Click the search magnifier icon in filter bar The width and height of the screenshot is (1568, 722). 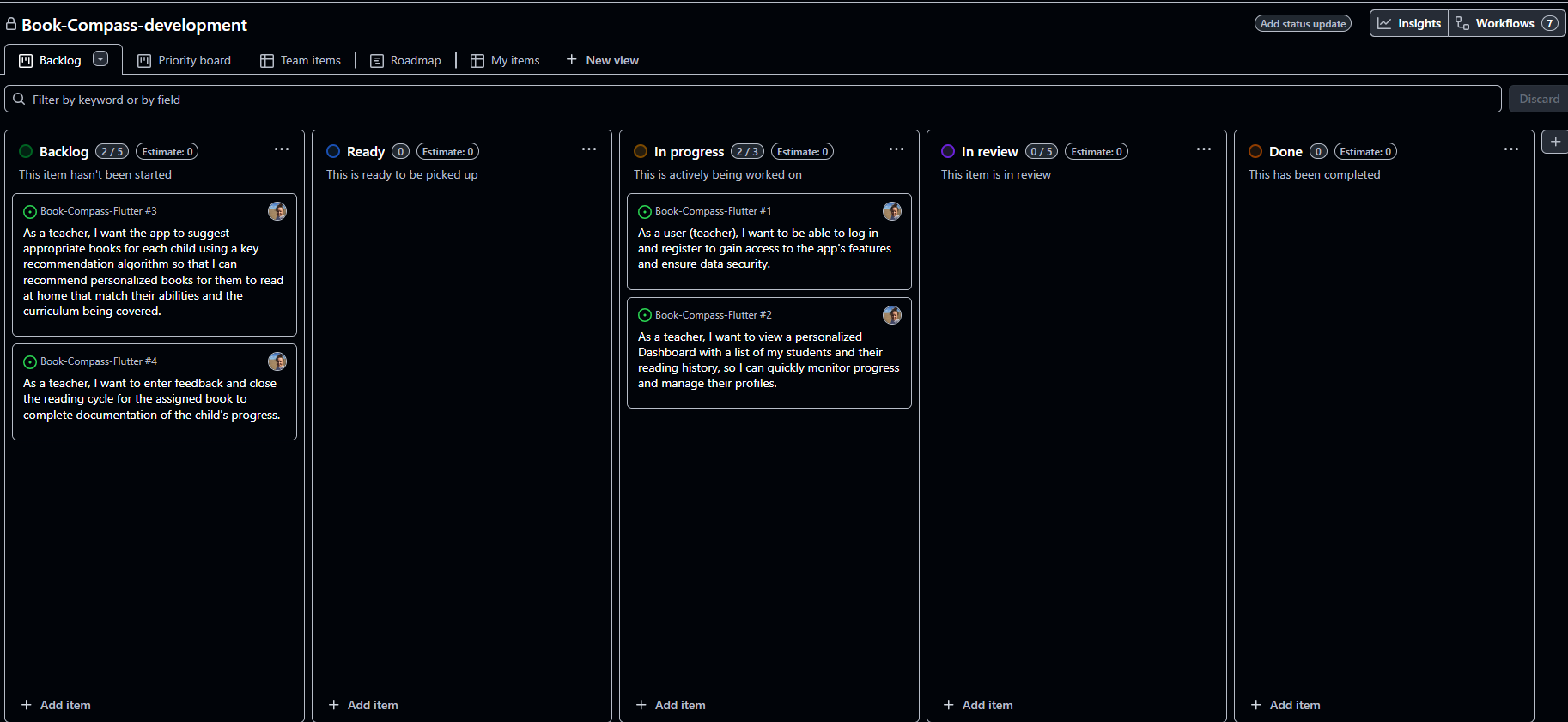point(19,100)
